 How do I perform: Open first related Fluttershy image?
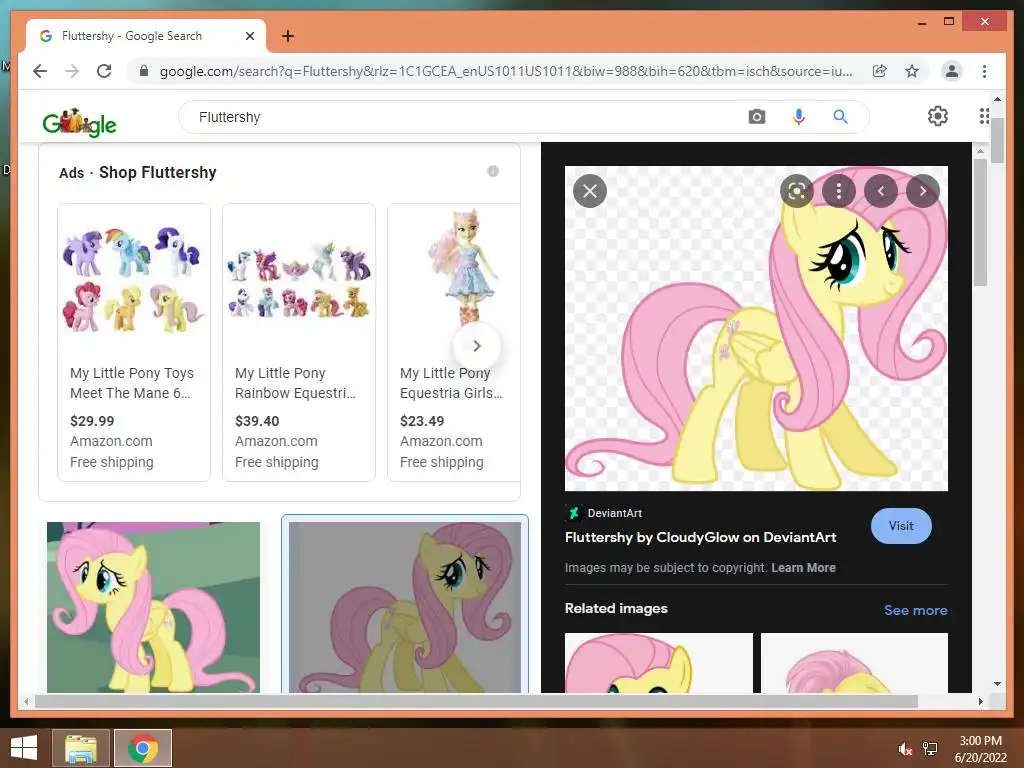click(658, 662)
